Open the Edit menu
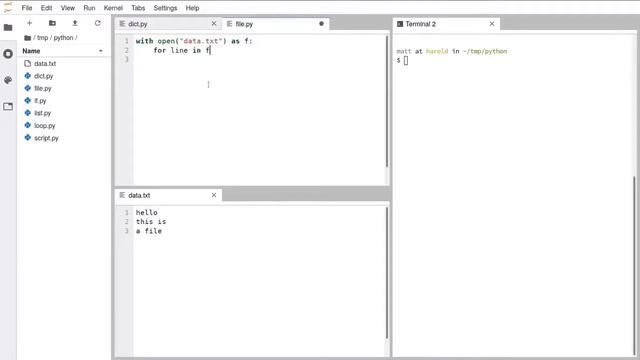Image resolution: width=640 pixels, height=360 pixels. point(46,8)
